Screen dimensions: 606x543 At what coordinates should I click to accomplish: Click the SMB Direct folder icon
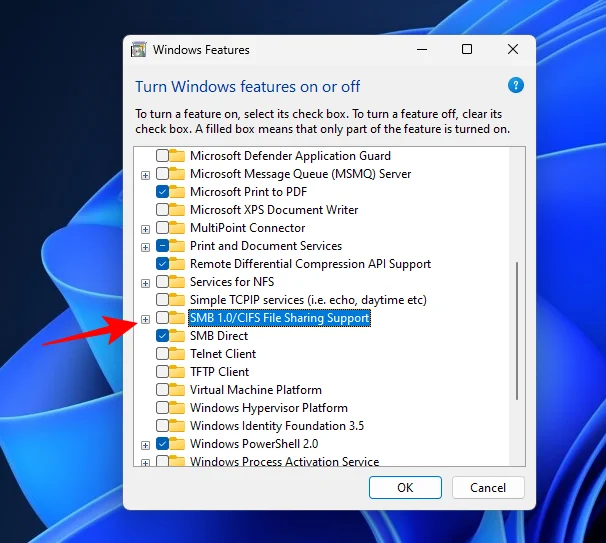click(x=177, y=335)
